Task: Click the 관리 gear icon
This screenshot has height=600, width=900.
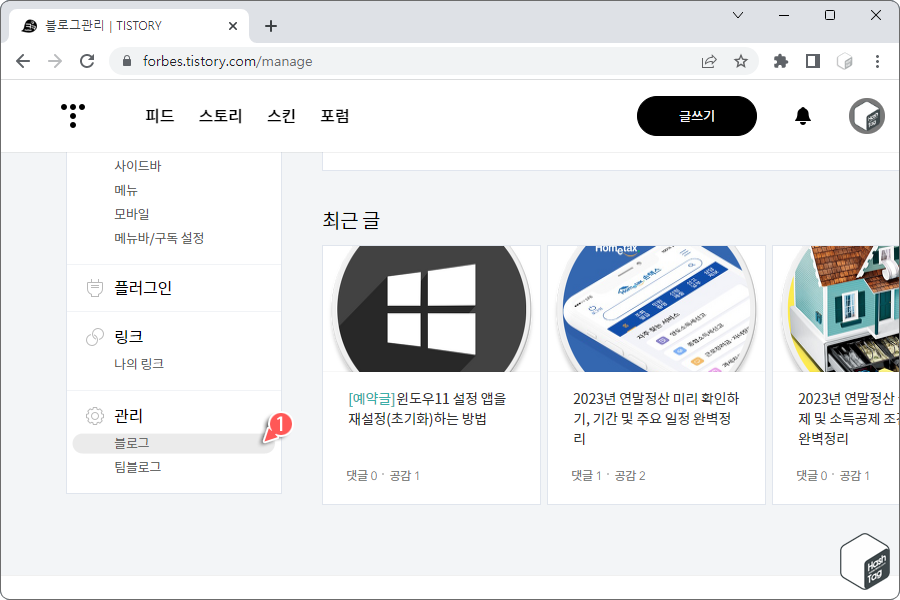Action: coord(95,416)
